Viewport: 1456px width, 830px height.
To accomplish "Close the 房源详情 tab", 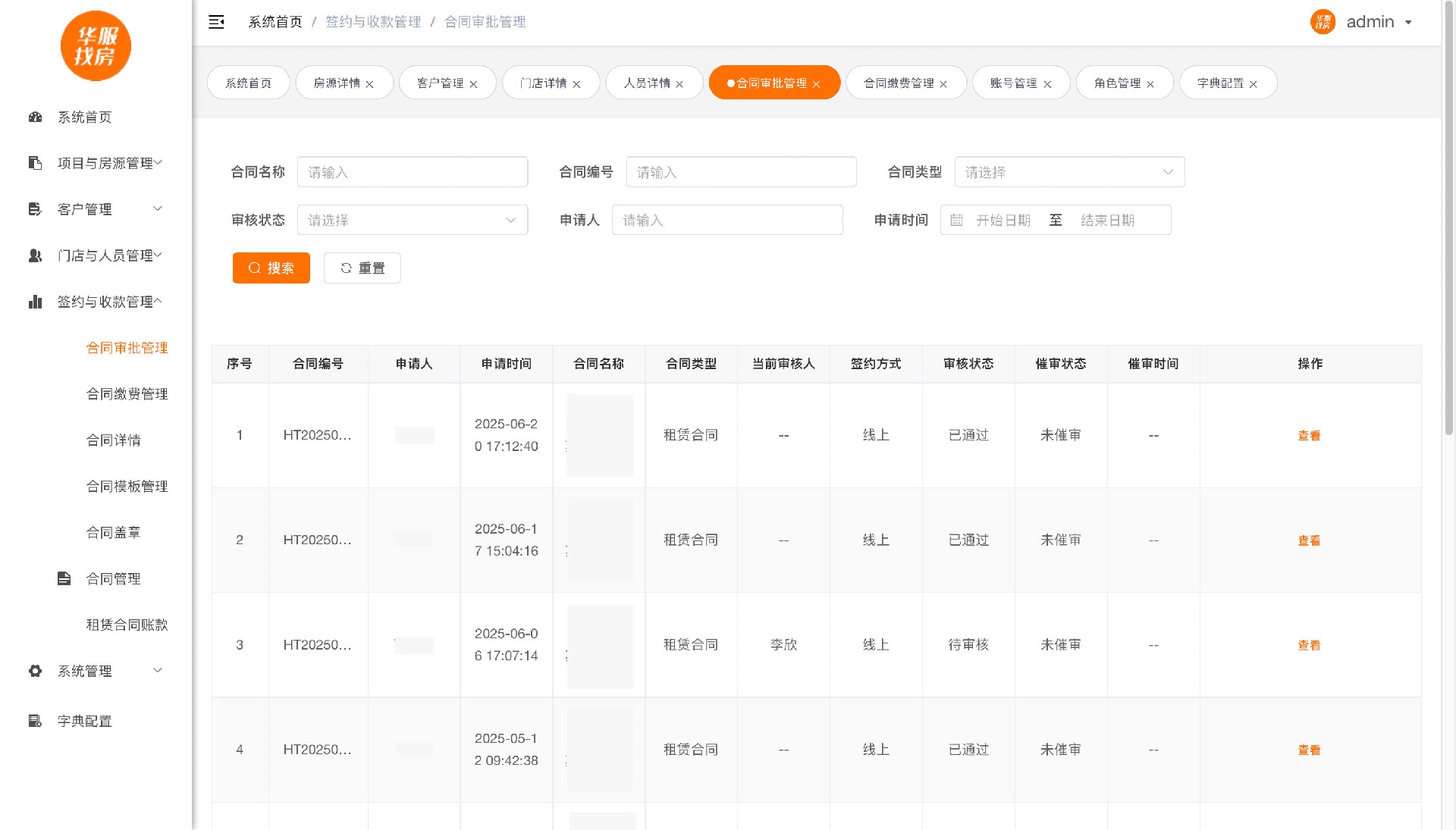I will [369, 84].
